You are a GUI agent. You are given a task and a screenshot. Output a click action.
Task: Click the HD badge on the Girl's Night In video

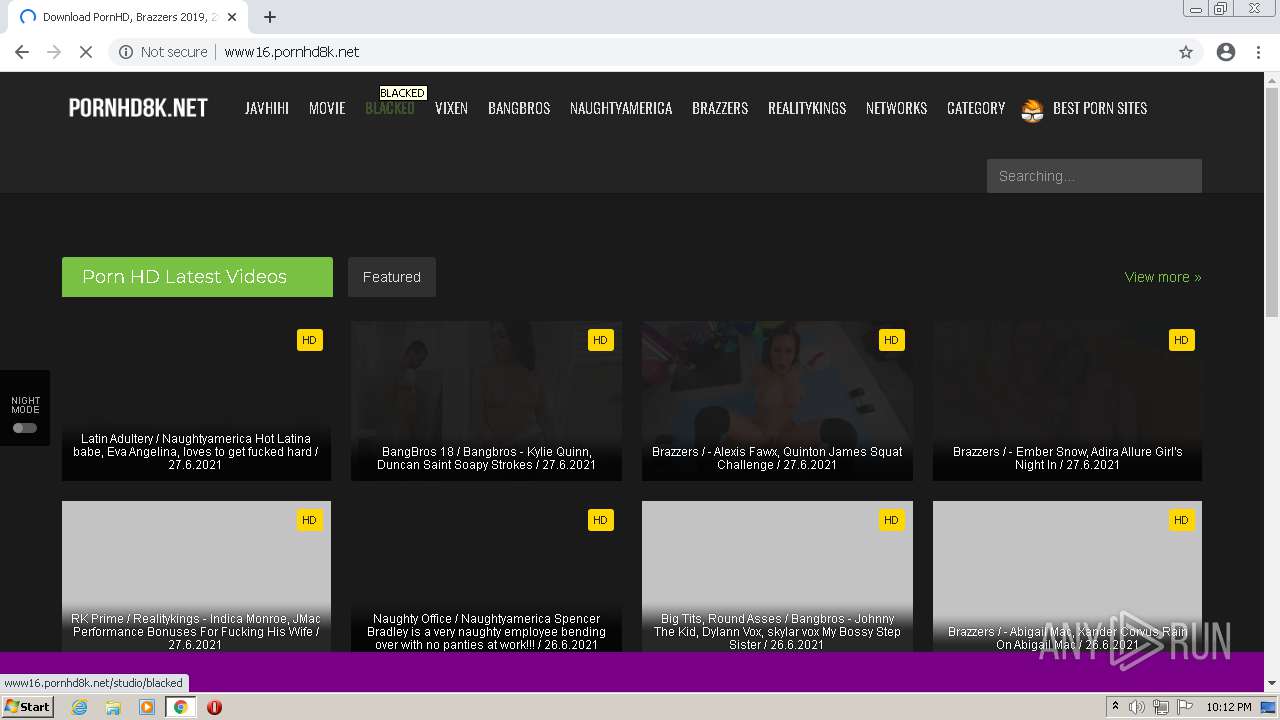(1181, 340)
